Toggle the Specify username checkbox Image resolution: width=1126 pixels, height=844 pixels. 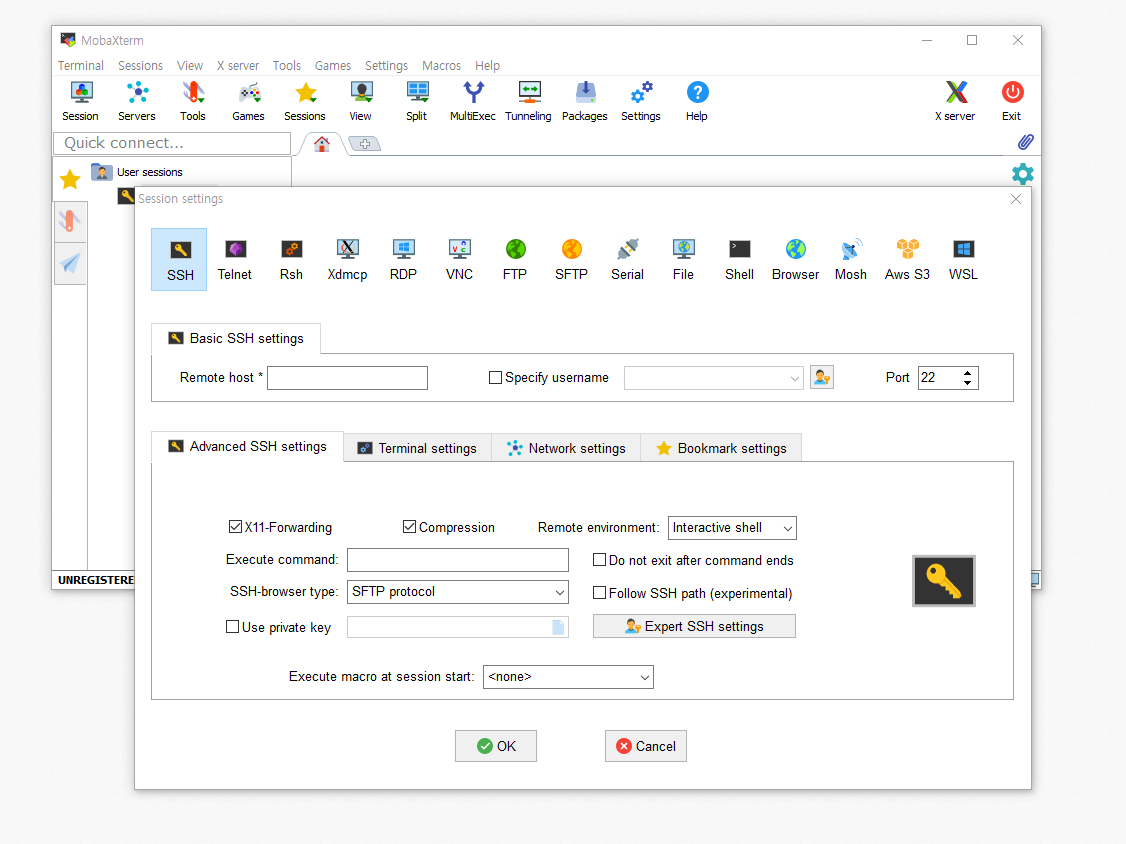coord(495,377)
